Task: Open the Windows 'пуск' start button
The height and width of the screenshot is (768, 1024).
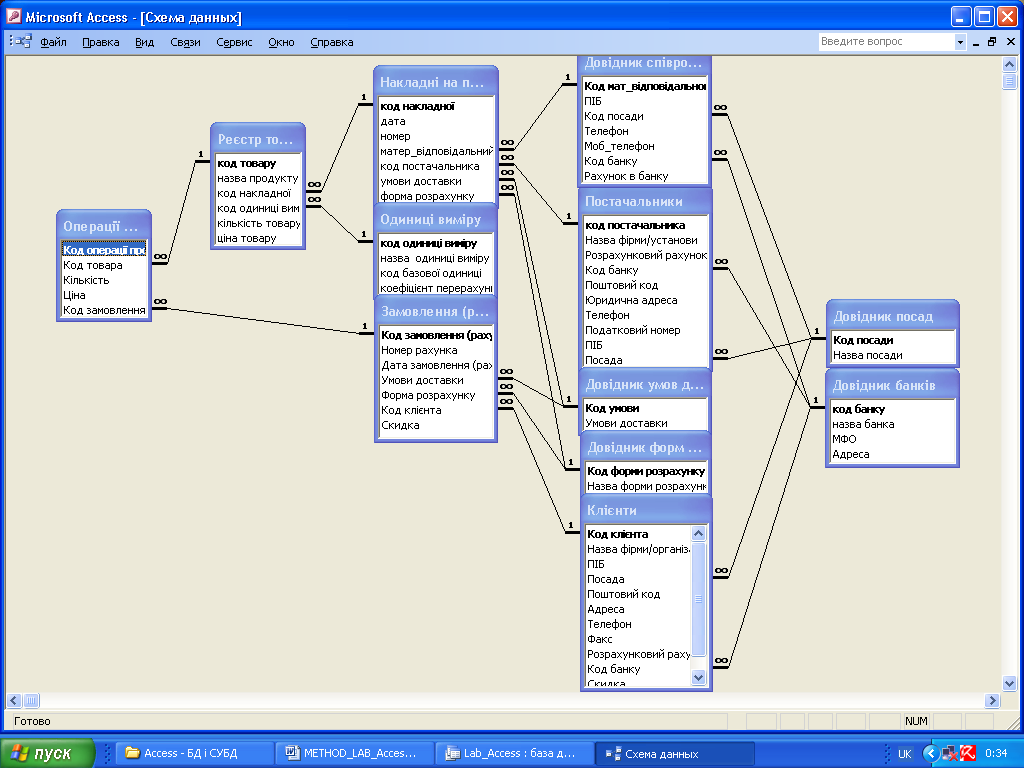Action: (x=46, y=754)
